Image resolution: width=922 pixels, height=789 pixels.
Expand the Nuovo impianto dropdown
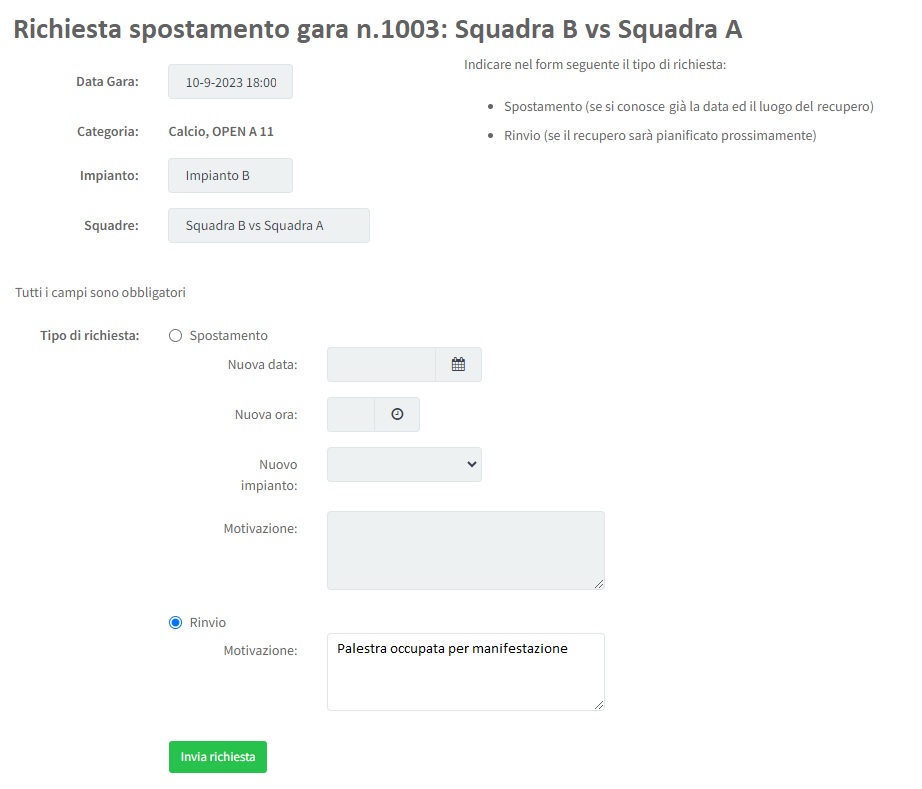coord(404,464)
